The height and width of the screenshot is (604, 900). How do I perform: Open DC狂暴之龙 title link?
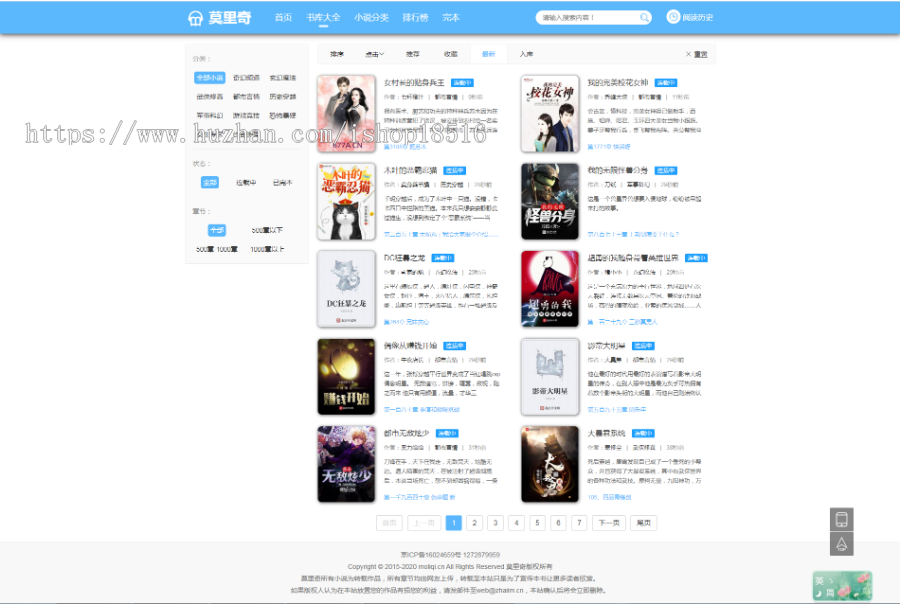tap(404, 258)
